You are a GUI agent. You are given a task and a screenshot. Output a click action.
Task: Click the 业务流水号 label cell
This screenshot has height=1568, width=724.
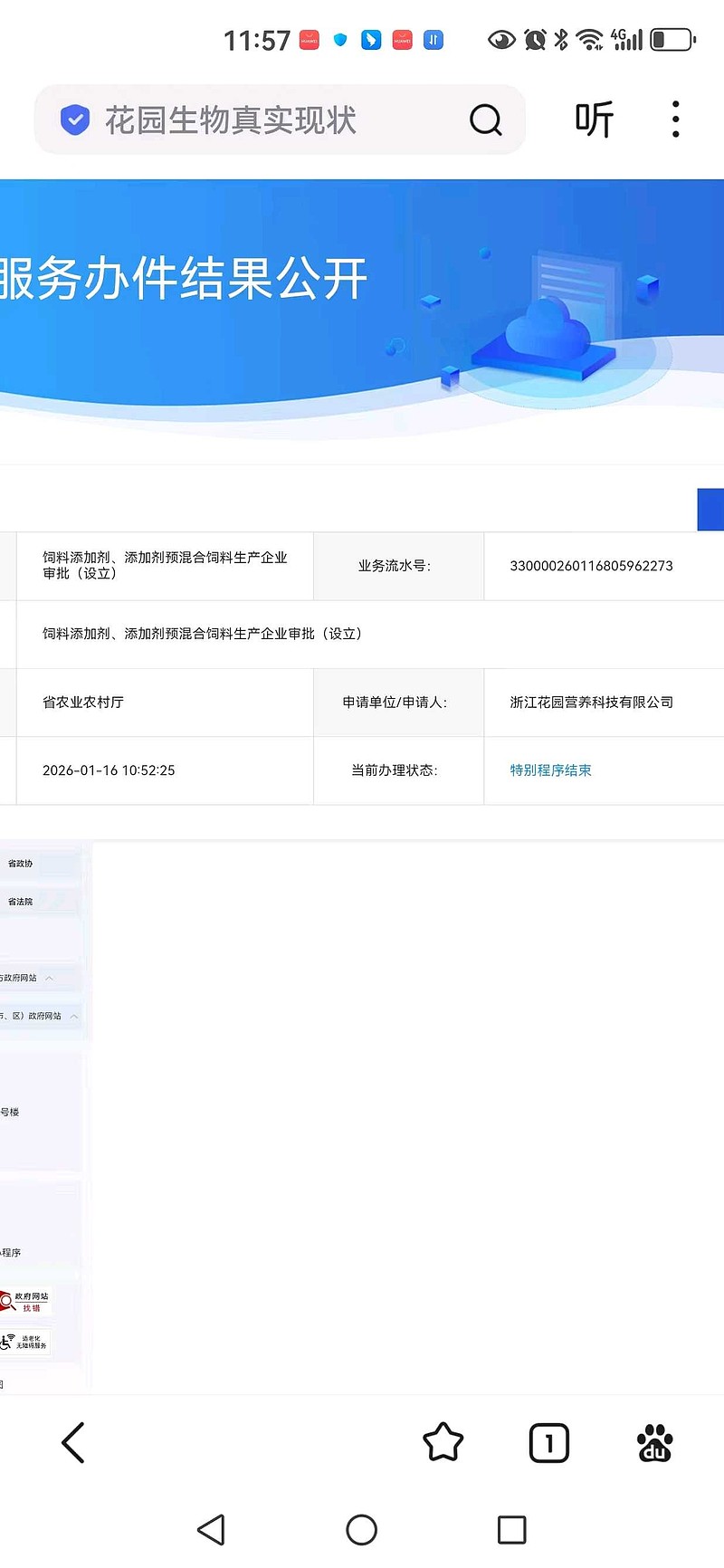click(x=398, y=566)
